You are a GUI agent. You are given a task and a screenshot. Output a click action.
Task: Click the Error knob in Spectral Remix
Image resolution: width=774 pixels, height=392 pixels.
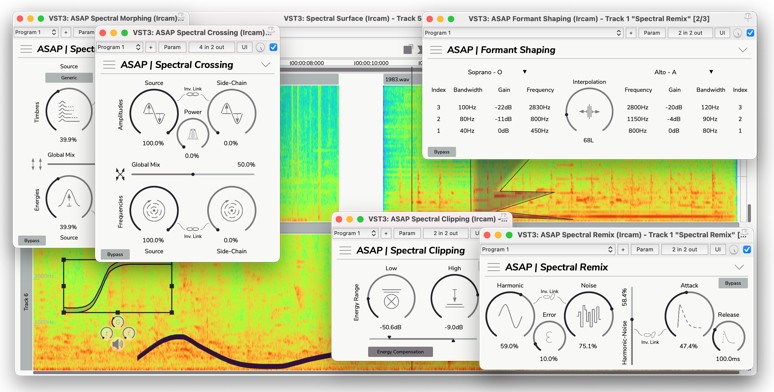click(549, 337)
